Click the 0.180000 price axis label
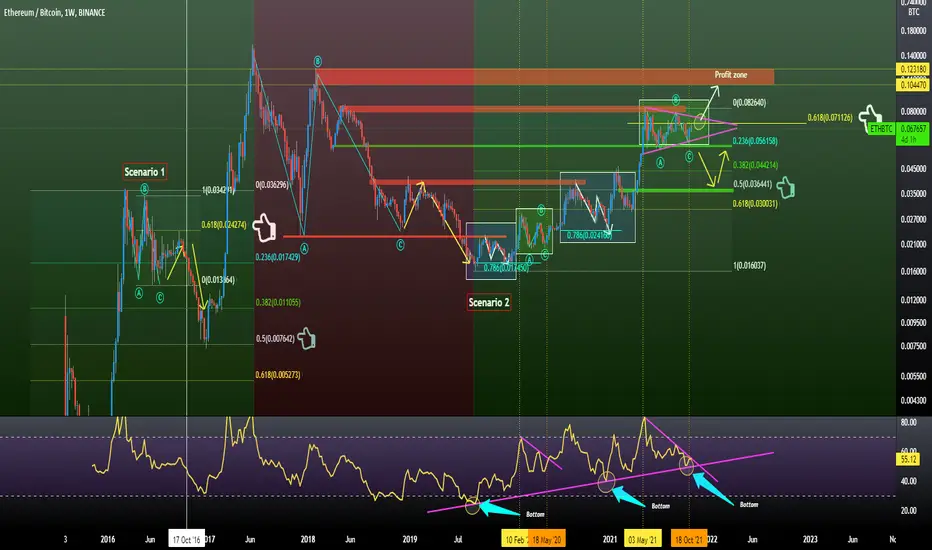The width and height of the screenshot is (932, 550). (914, 30)
